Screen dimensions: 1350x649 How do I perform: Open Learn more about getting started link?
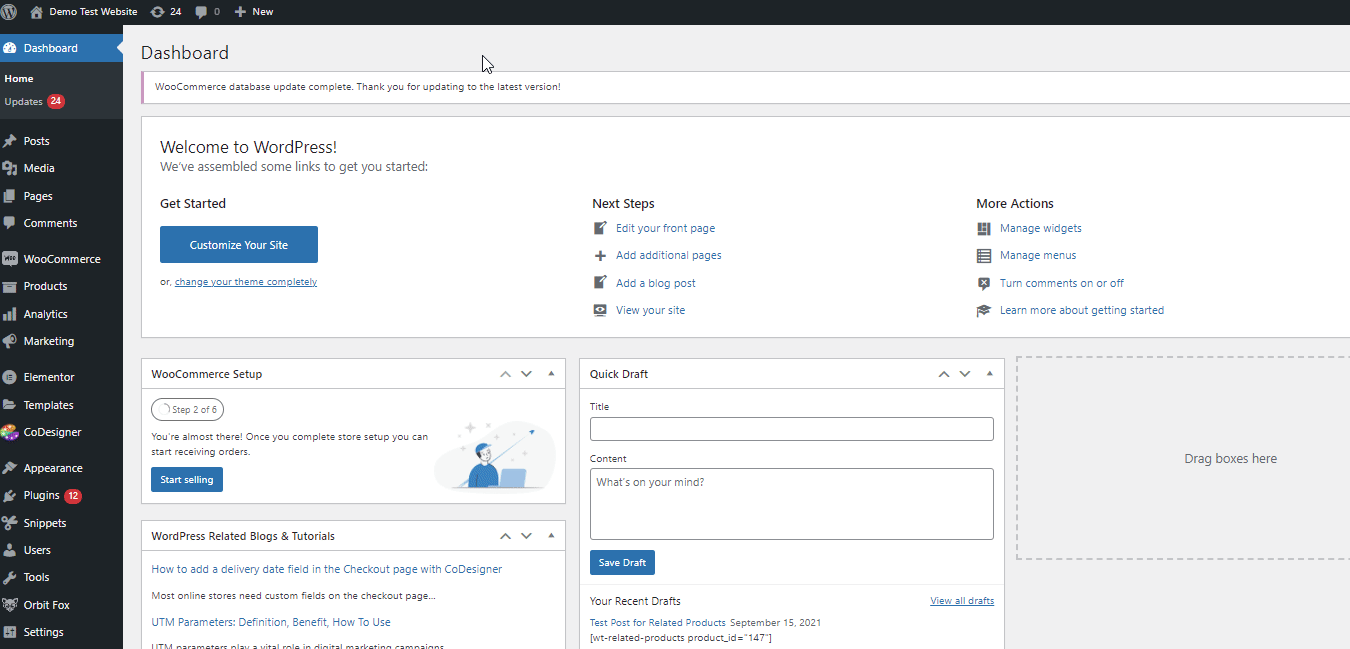pyautogui.click(x=1082, y=310)
